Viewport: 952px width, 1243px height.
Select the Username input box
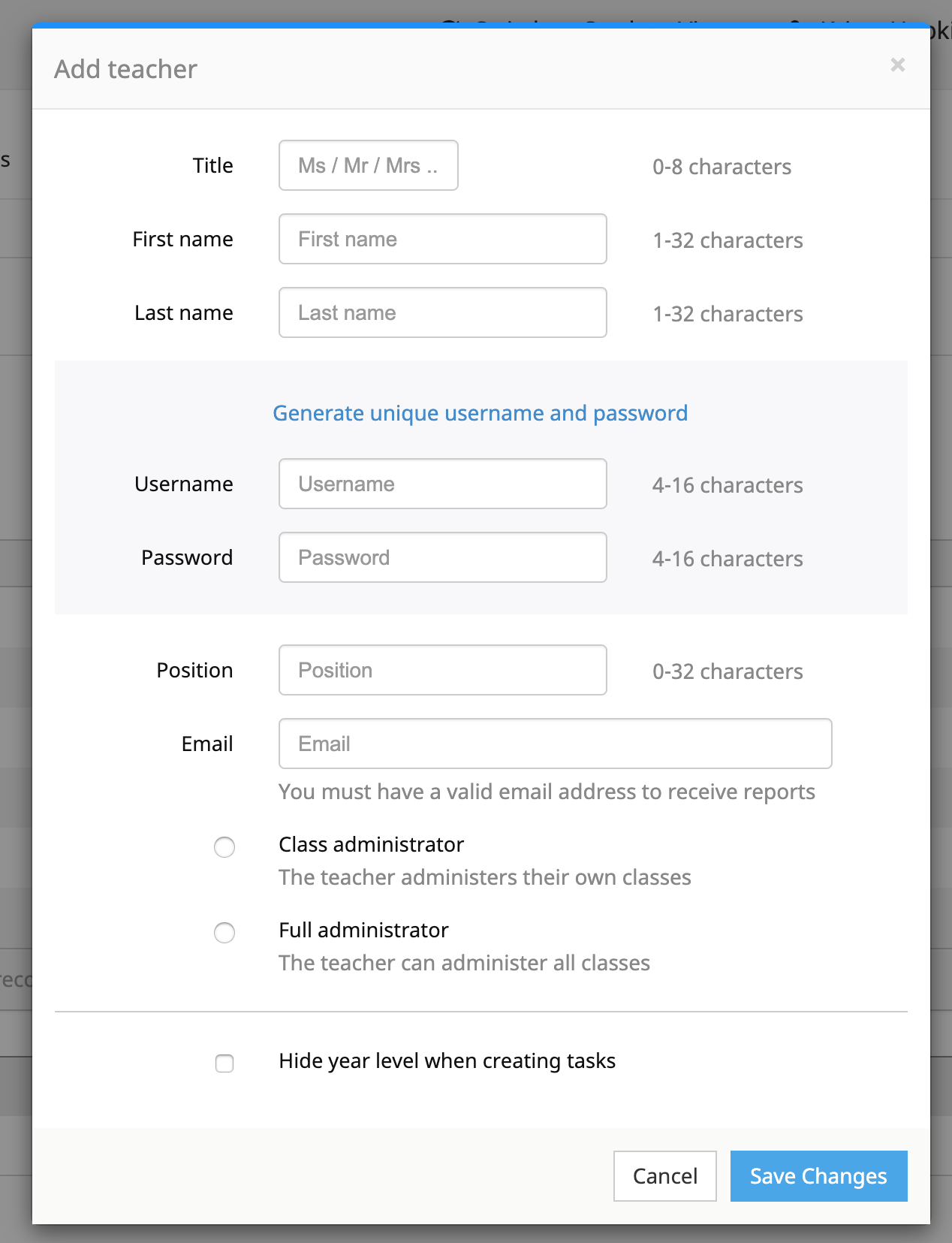(x=442, y=484)
